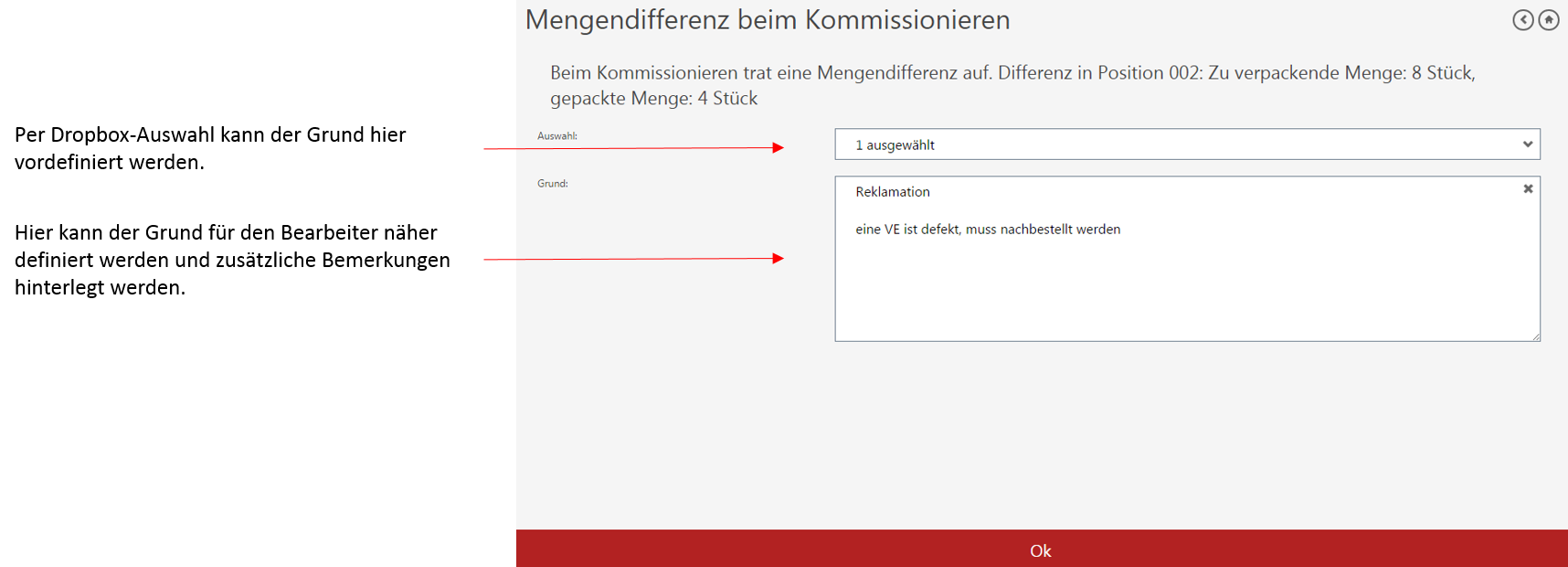Viewport: 1568px width, 567px height.
Task: Click the 'Auswahl:' field label
Action: point(557,136)
